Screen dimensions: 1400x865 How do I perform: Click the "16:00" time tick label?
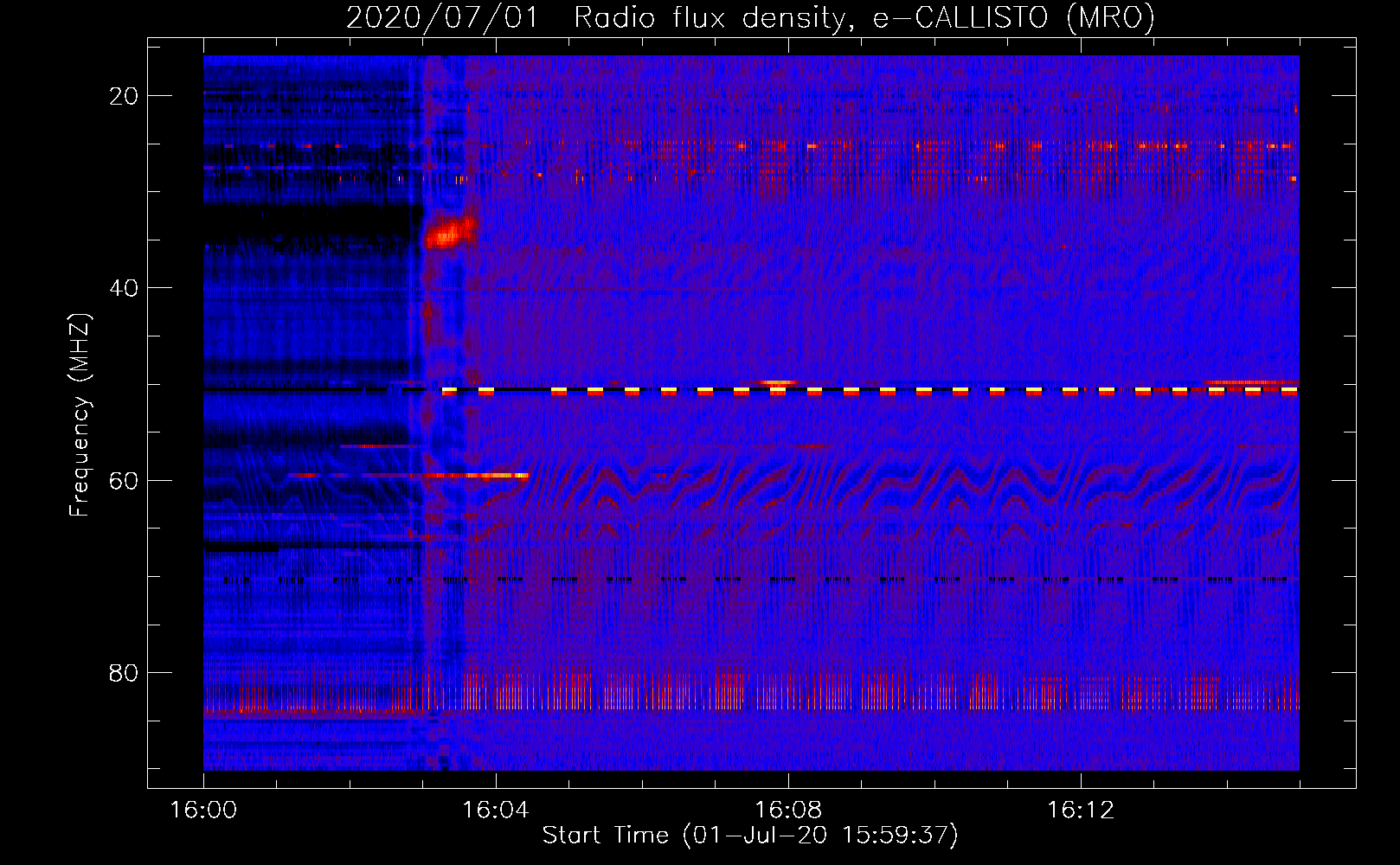coord(203,811)
